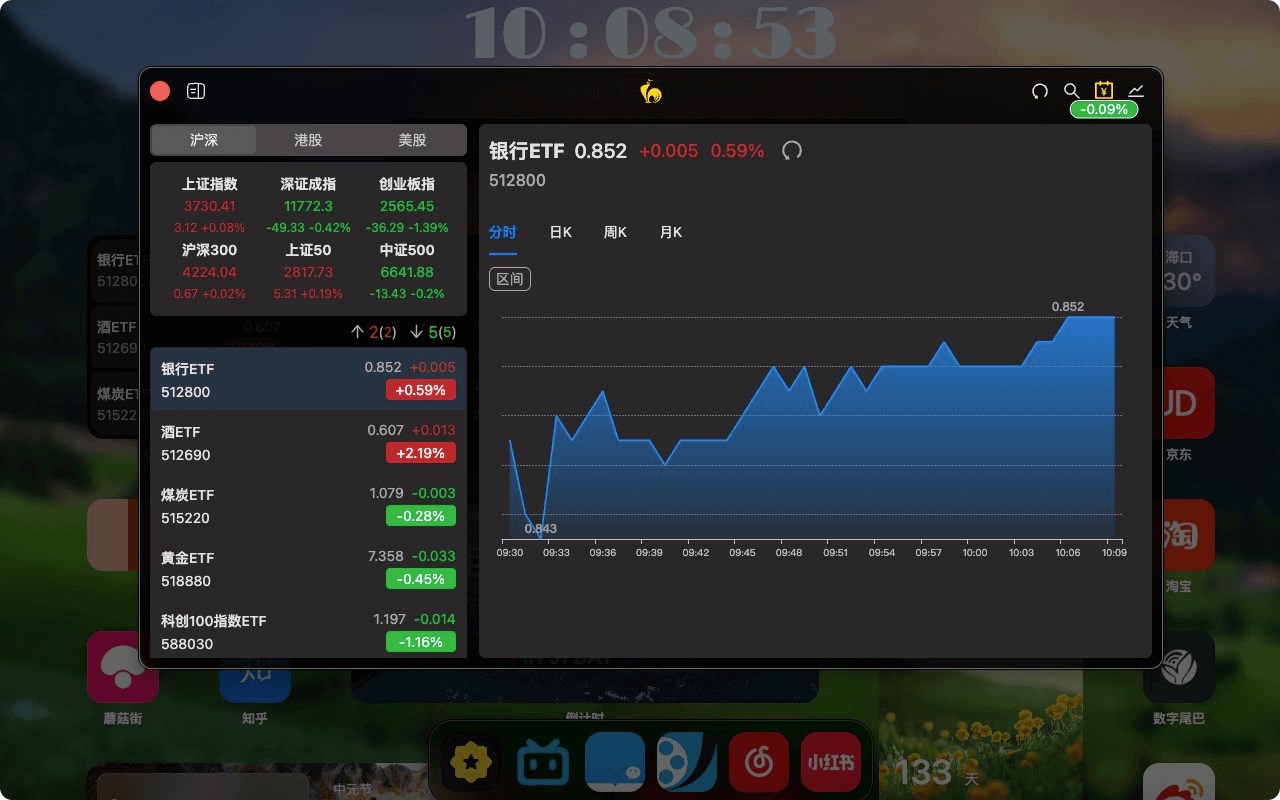Toggle the -1.16% badge on 科创100指数ETF
This screenshot has width=1280, height=800.
pos(421,642)
